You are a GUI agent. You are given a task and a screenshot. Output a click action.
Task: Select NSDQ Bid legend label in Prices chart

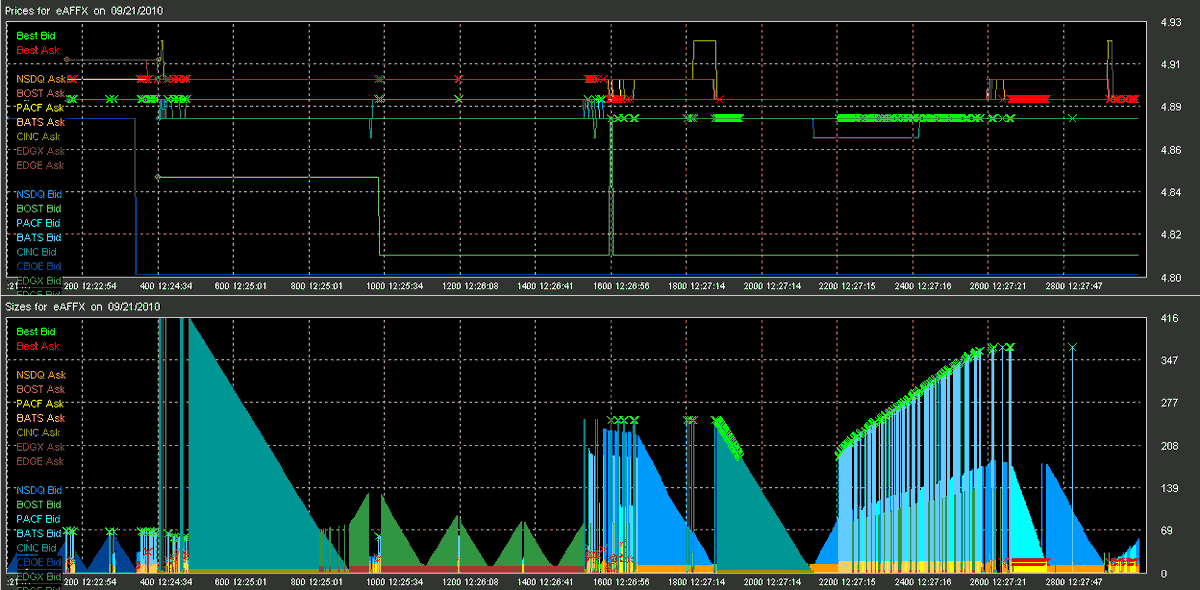tap(38, 194)
